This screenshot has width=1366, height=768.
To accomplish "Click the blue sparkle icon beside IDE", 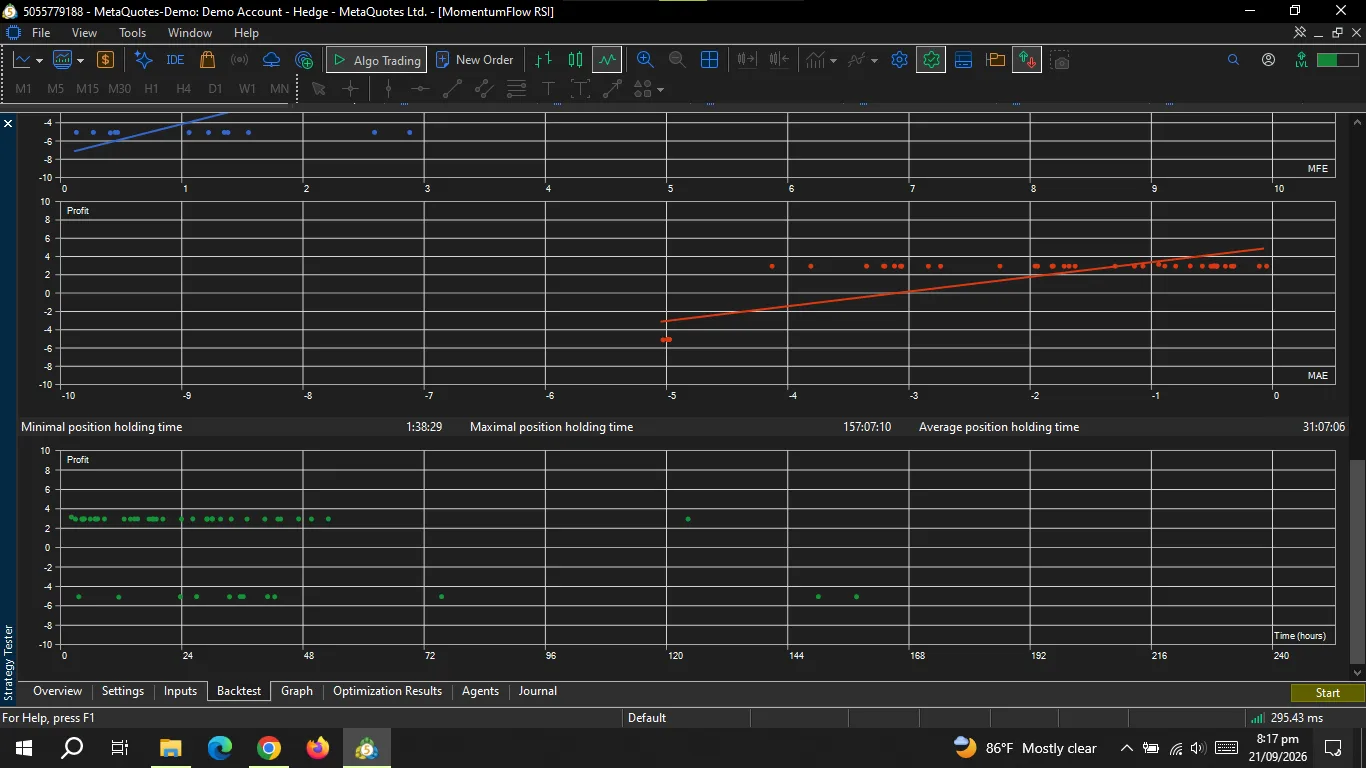I will click(143, 60).
